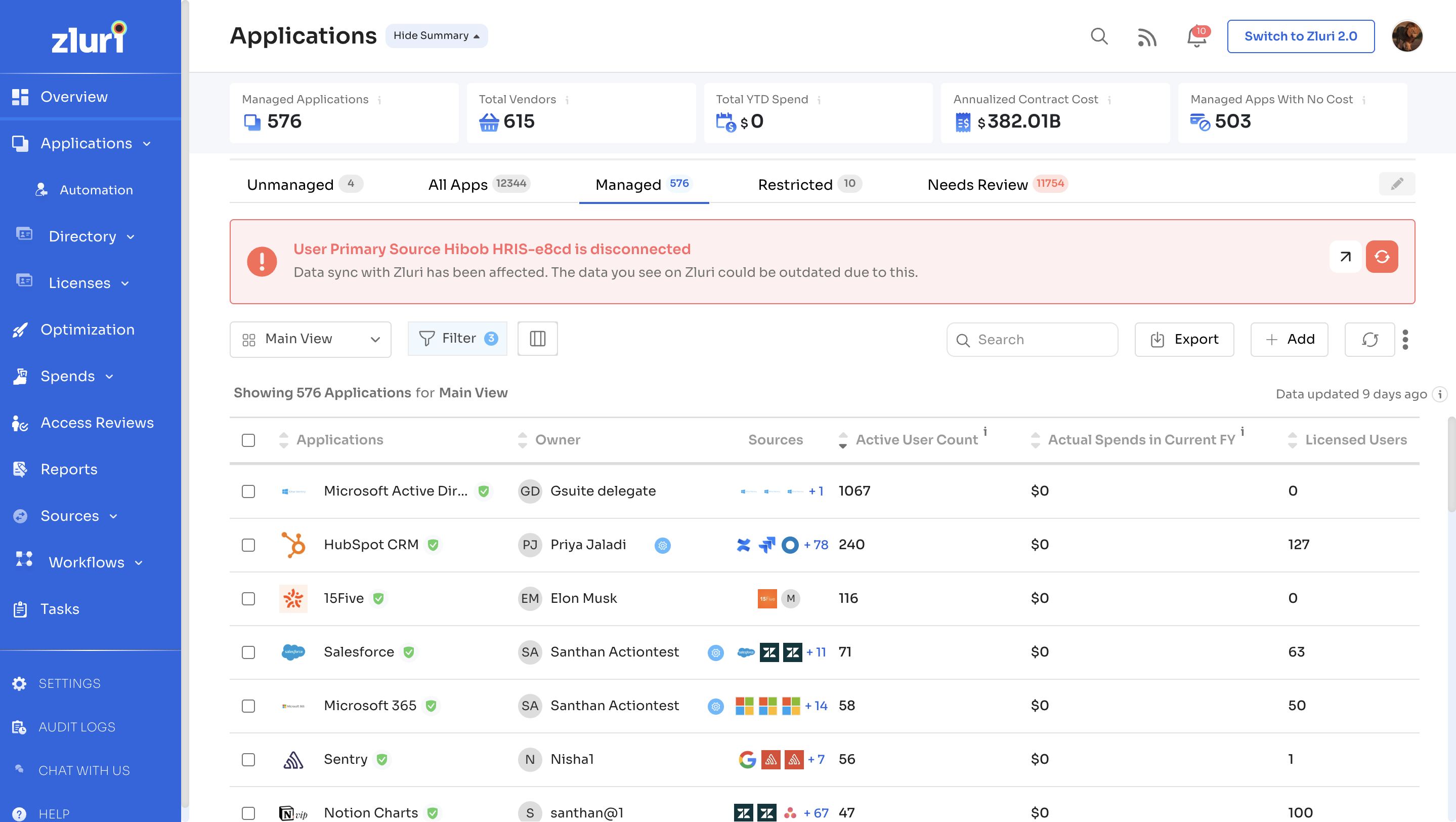Switch to the Needs Review tab

pyautogui.click(x=998, y=184)
